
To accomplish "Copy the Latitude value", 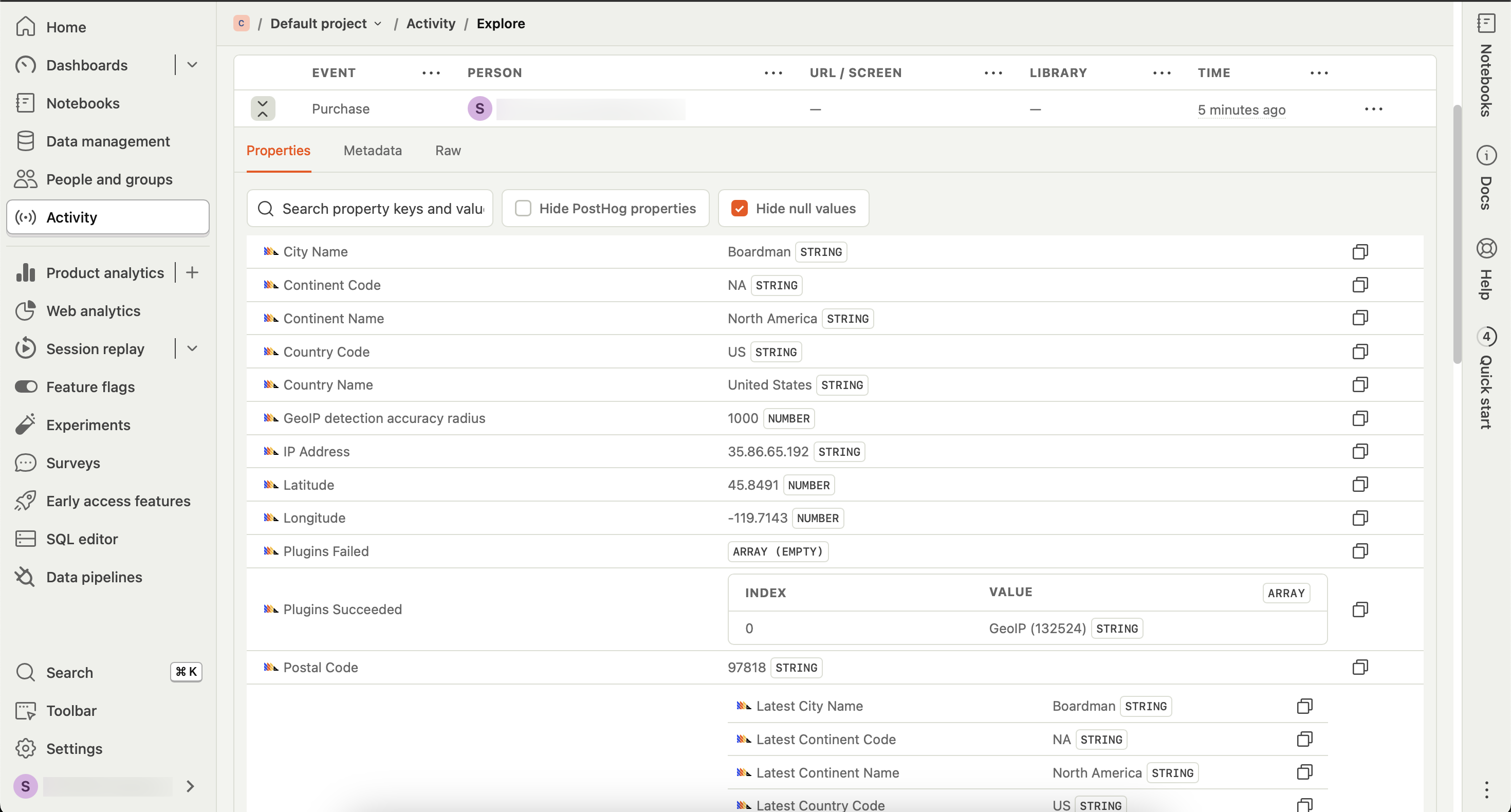I will (x=1360, y=485).
